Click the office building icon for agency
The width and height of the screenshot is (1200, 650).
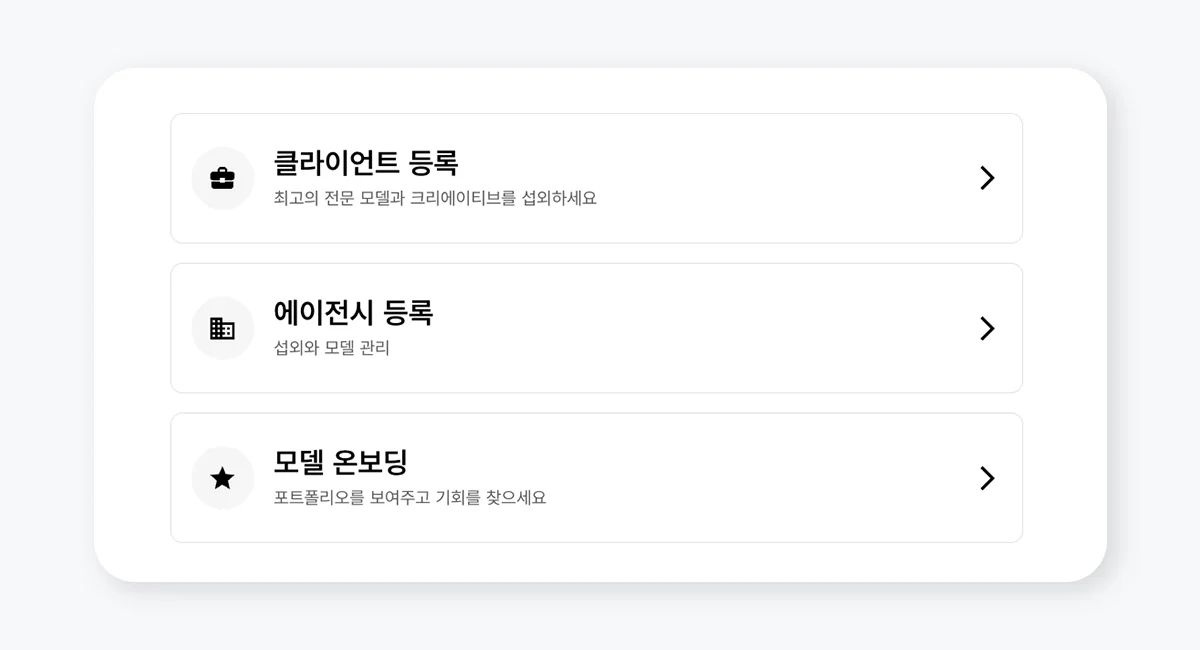point(222,328)
